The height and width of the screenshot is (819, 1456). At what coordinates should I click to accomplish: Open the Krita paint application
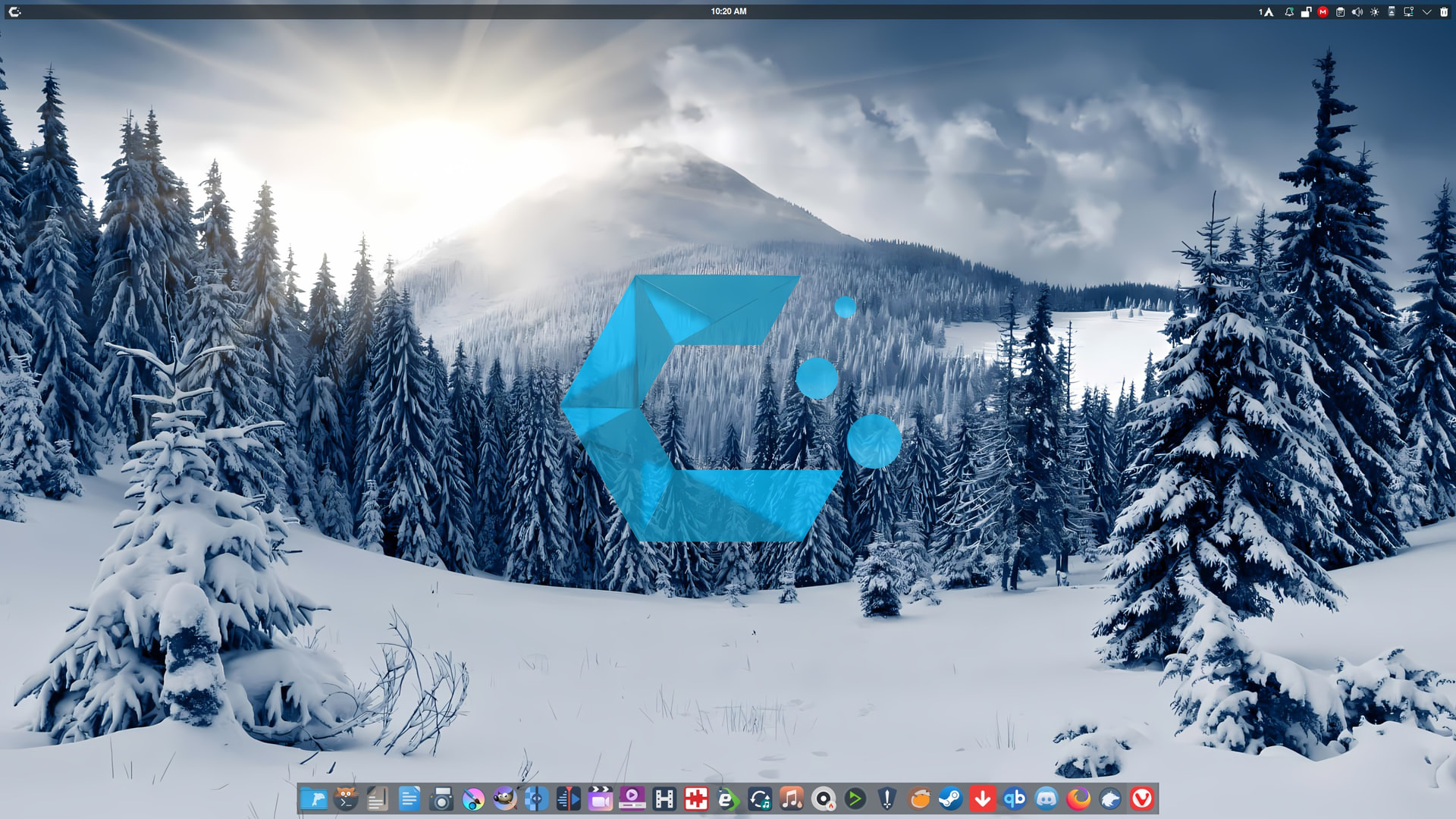pos(473,799)
